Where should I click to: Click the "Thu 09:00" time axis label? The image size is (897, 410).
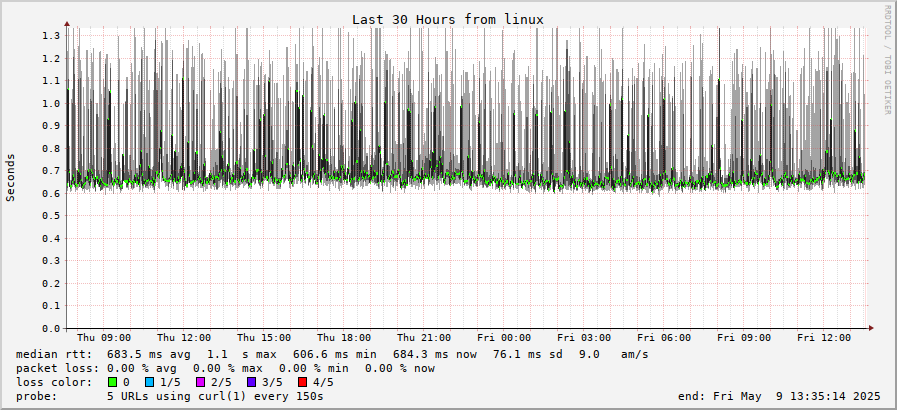coord(104,338)
